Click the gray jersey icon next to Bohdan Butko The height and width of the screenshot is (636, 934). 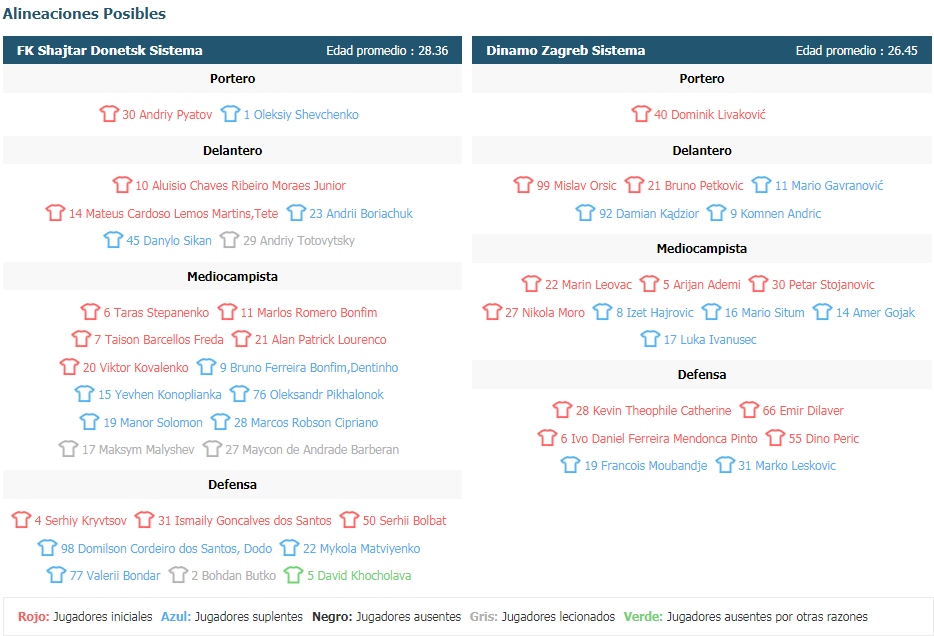(x=178, y=575)
